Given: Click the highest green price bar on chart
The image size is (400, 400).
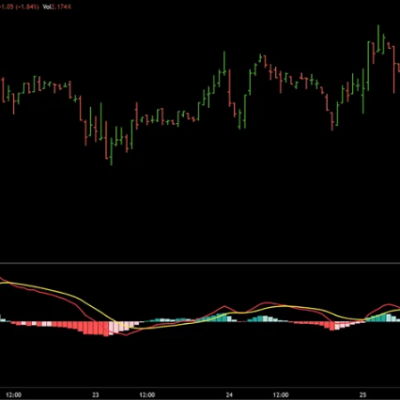Looking at the screenshot, I should [378, 38].
